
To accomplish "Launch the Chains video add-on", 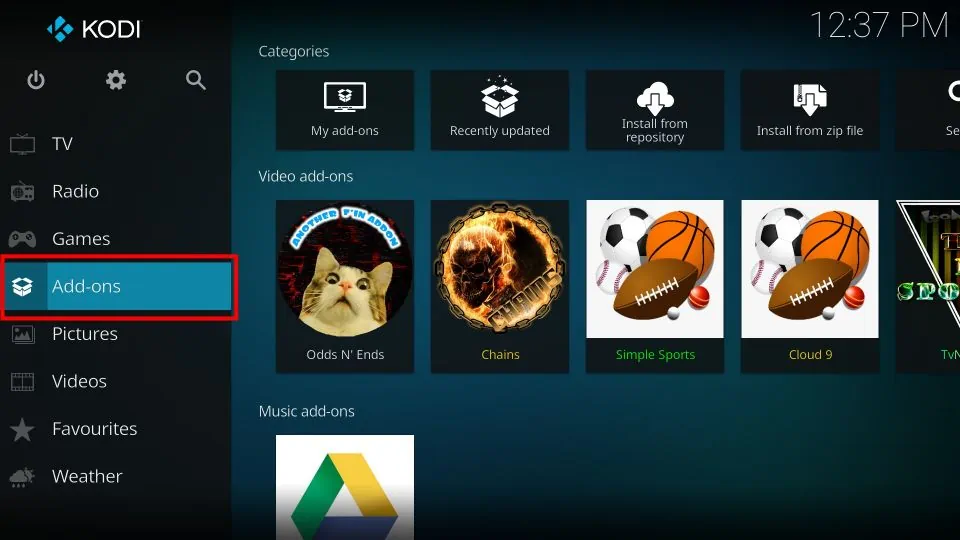I will [x=500, y=287].
